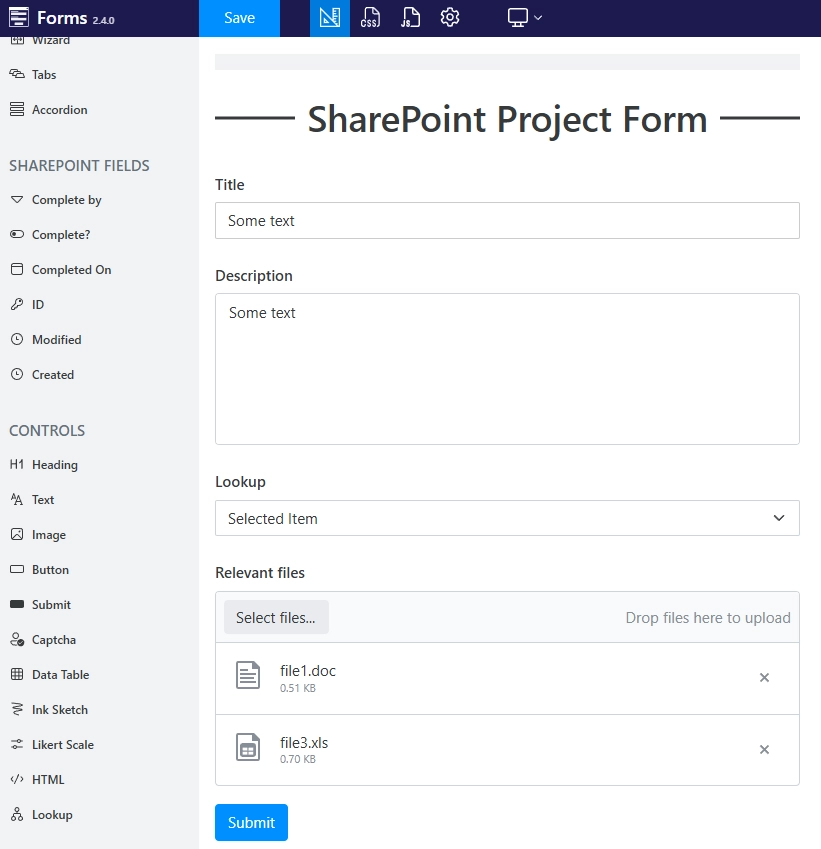This screenshot has height=849, width=821.
Task: Click the Drop files here to upload area
Action: pyautogui.click(x=708, y=618)
